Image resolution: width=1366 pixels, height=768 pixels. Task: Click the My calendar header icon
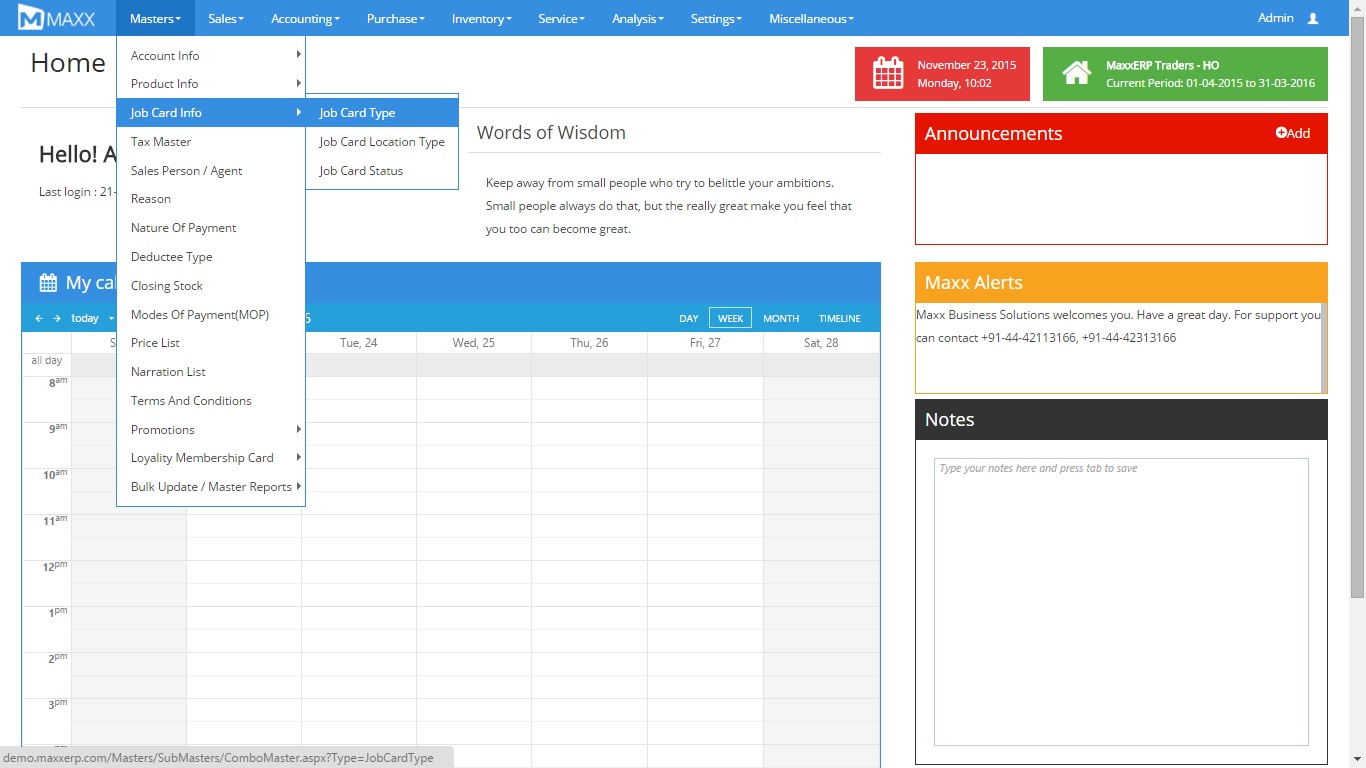48,283
